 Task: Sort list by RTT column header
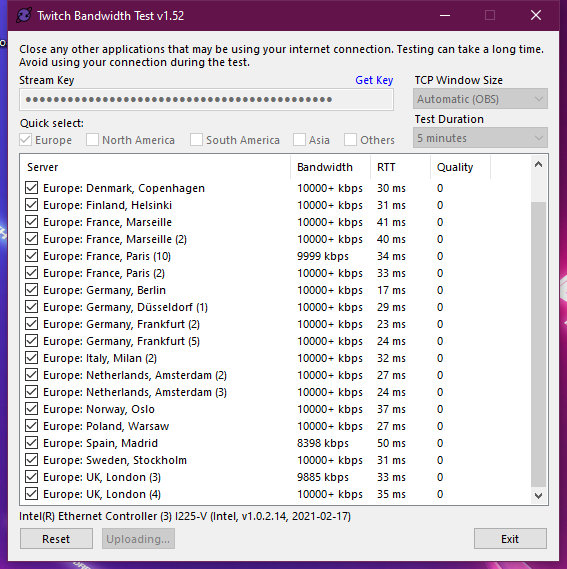click(400, 167)
